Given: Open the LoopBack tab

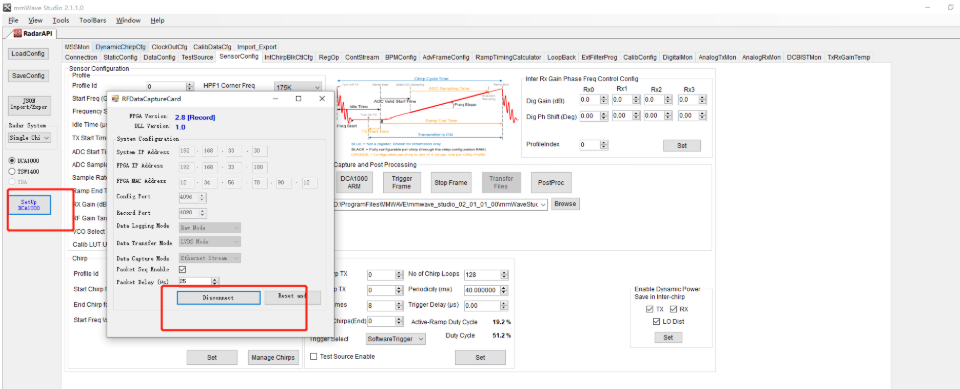Looking at the screenshot, I should click(561, 57).
